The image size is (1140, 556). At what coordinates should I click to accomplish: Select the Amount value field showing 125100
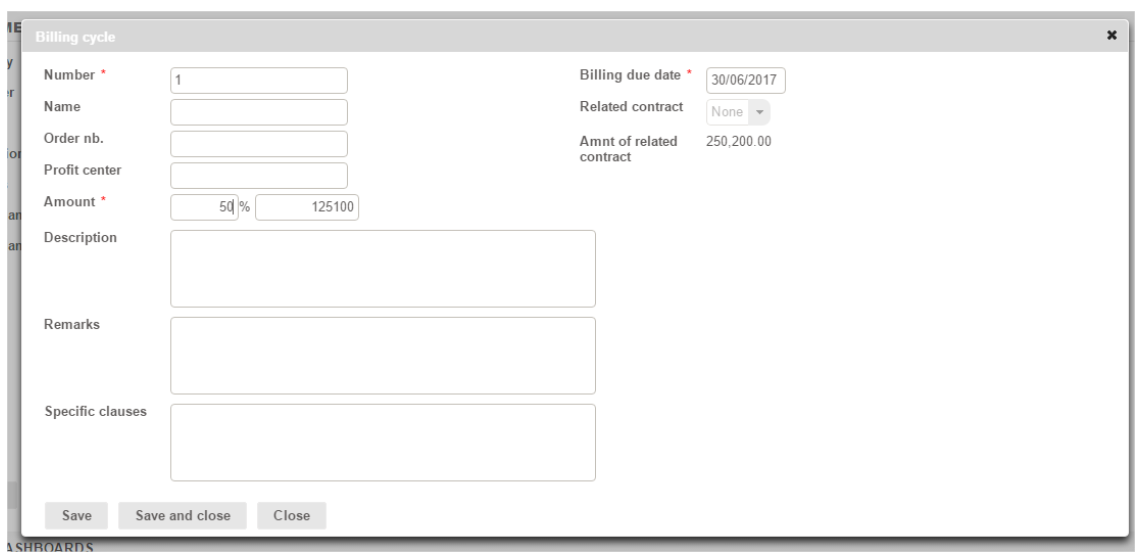307,207
